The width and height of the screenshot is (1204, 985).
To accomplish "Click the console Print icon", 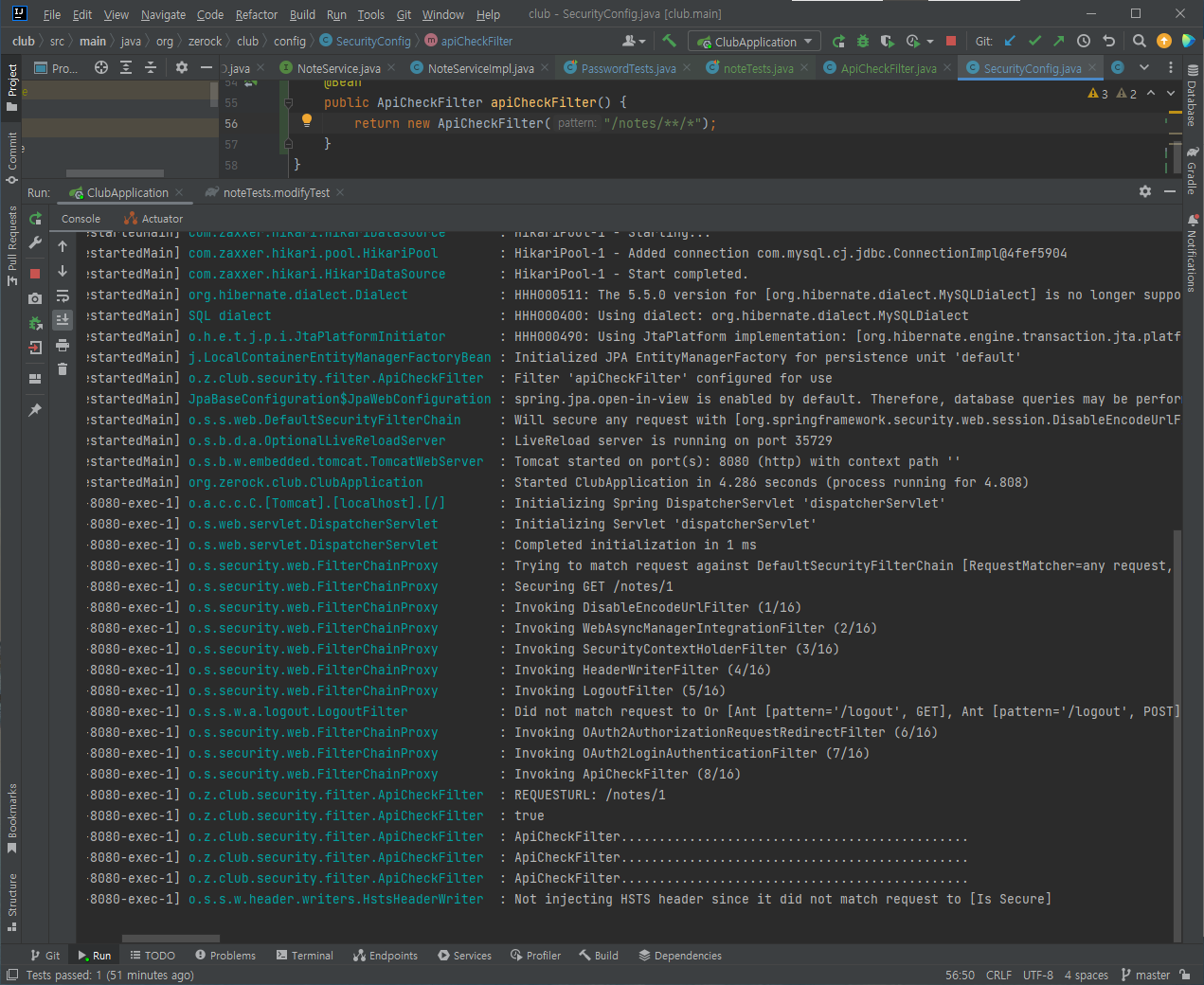I will pos(63,345).
